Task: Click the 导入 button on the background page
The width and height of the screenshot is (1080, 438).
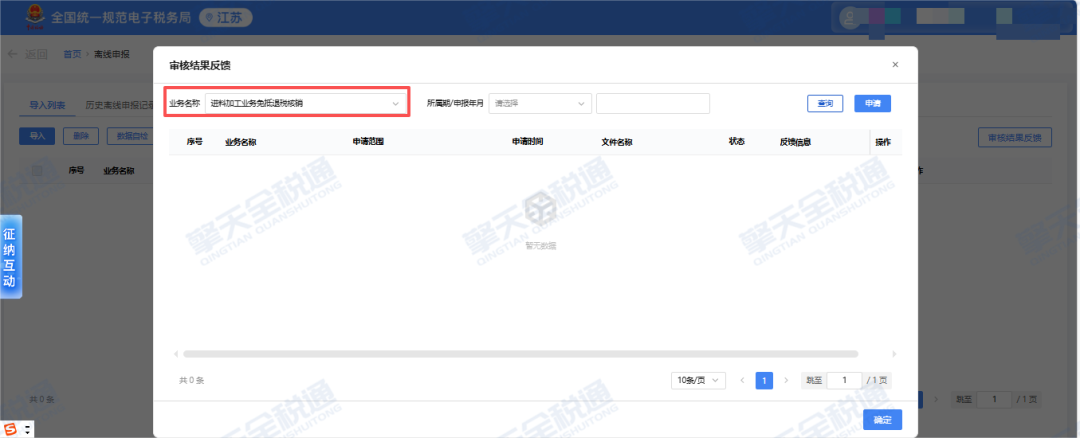Action: click(x=37, y=136)
